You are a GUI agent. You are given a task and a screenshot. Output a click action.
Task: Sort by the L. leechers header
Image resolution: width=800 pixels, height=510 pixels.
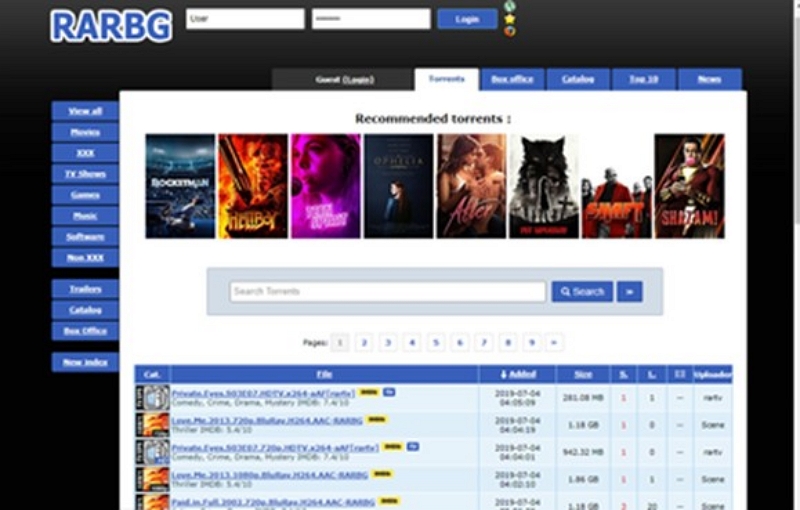pyautogui.click(x=652, y=374)
